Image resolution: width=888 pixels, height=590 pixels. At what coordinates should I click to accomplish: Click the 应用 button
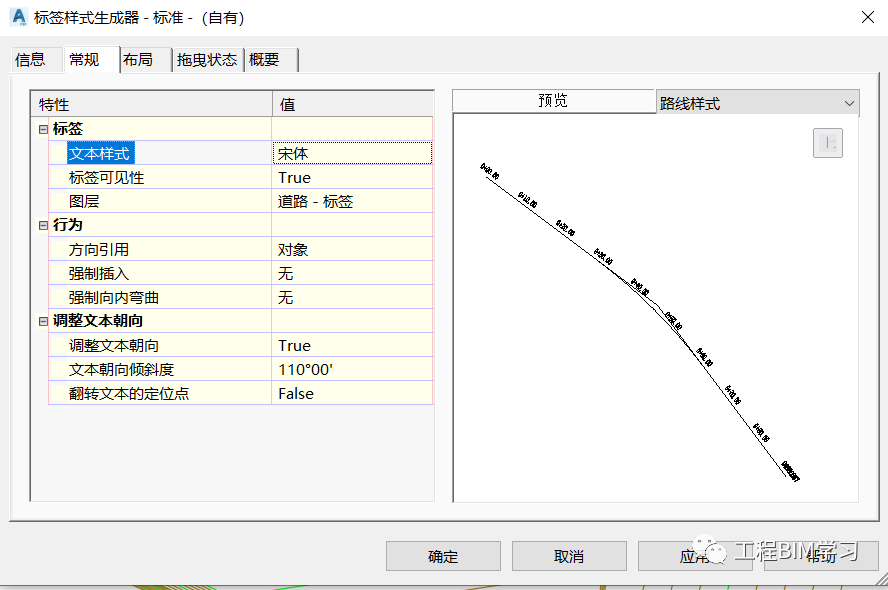(695, 556)
